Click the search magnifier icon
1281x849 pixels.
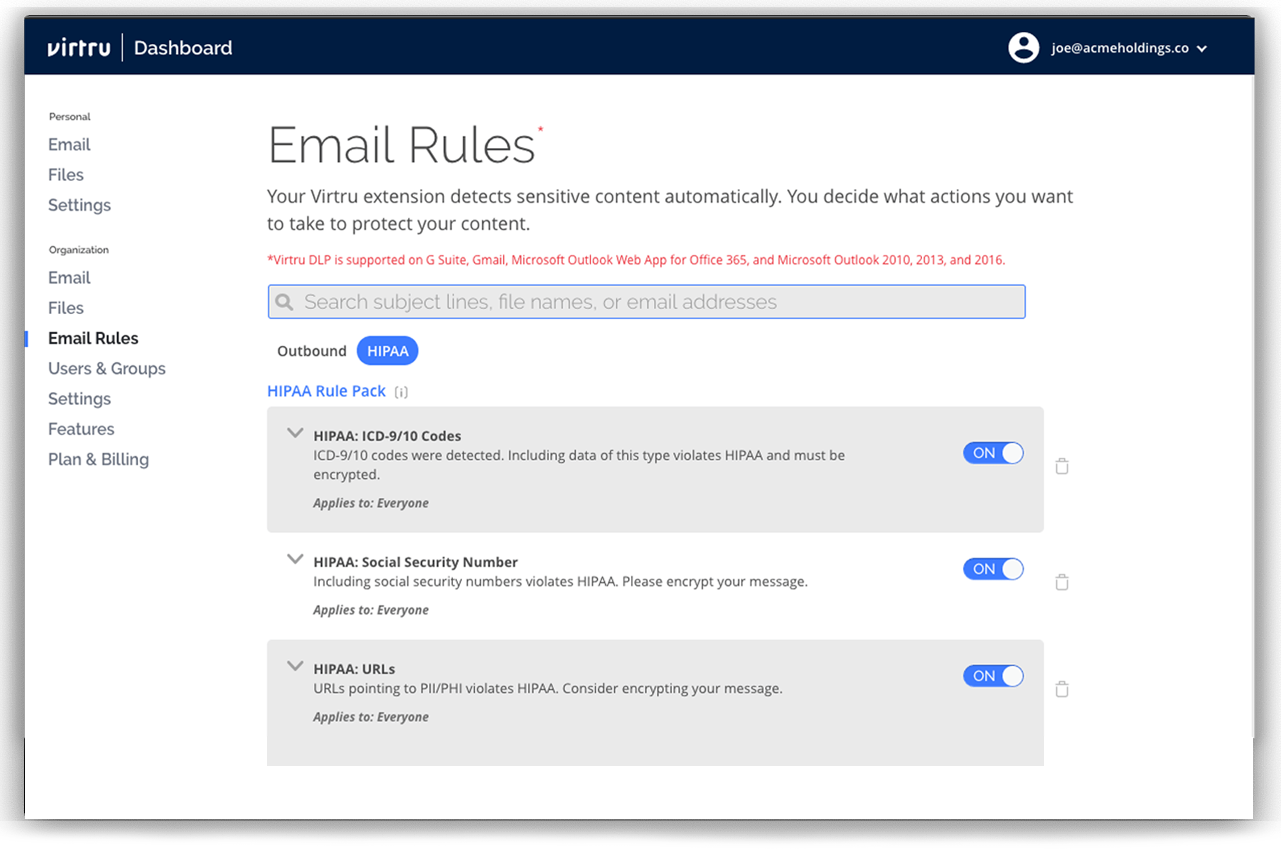tap(285, 302)
